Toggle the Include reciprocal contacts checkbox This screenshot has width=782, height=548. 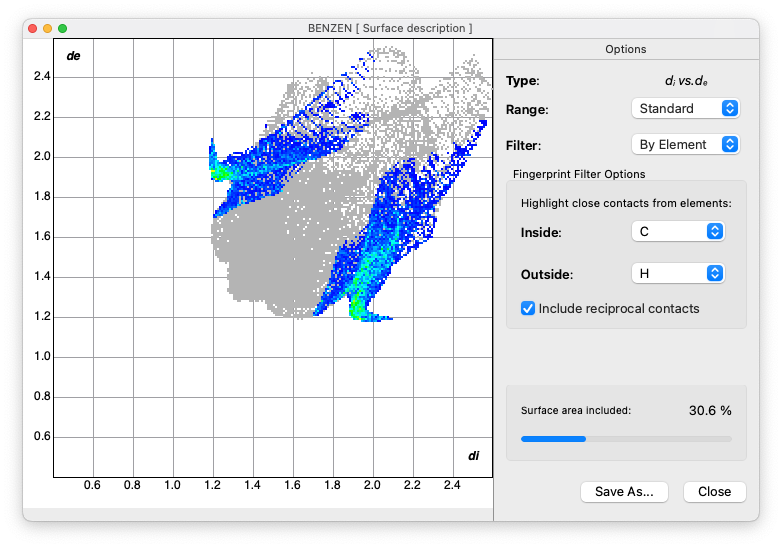(528, 309)
